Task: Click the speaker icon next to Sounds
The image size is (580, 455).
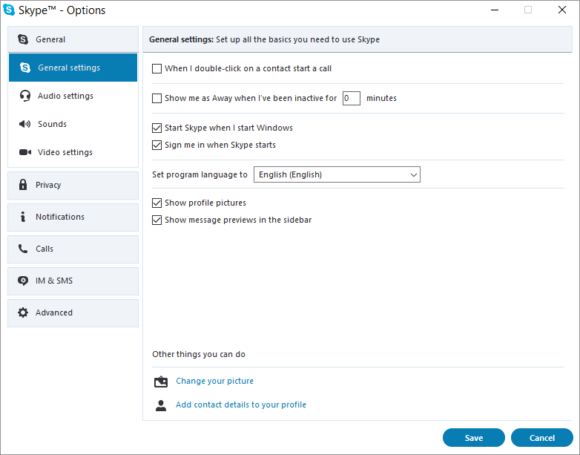Action: pos(25,124)
